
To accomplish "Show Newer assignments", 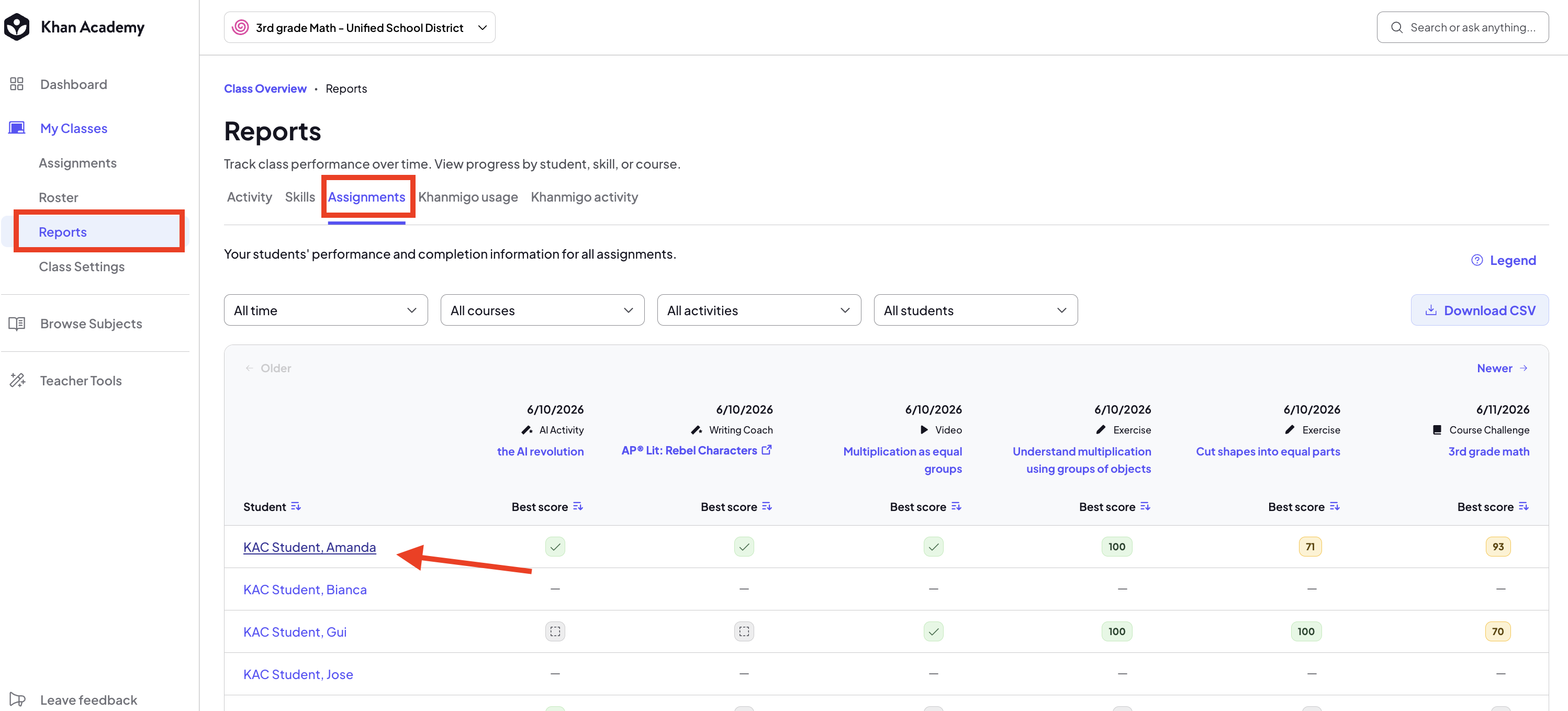I will [x=1502, y=368].
